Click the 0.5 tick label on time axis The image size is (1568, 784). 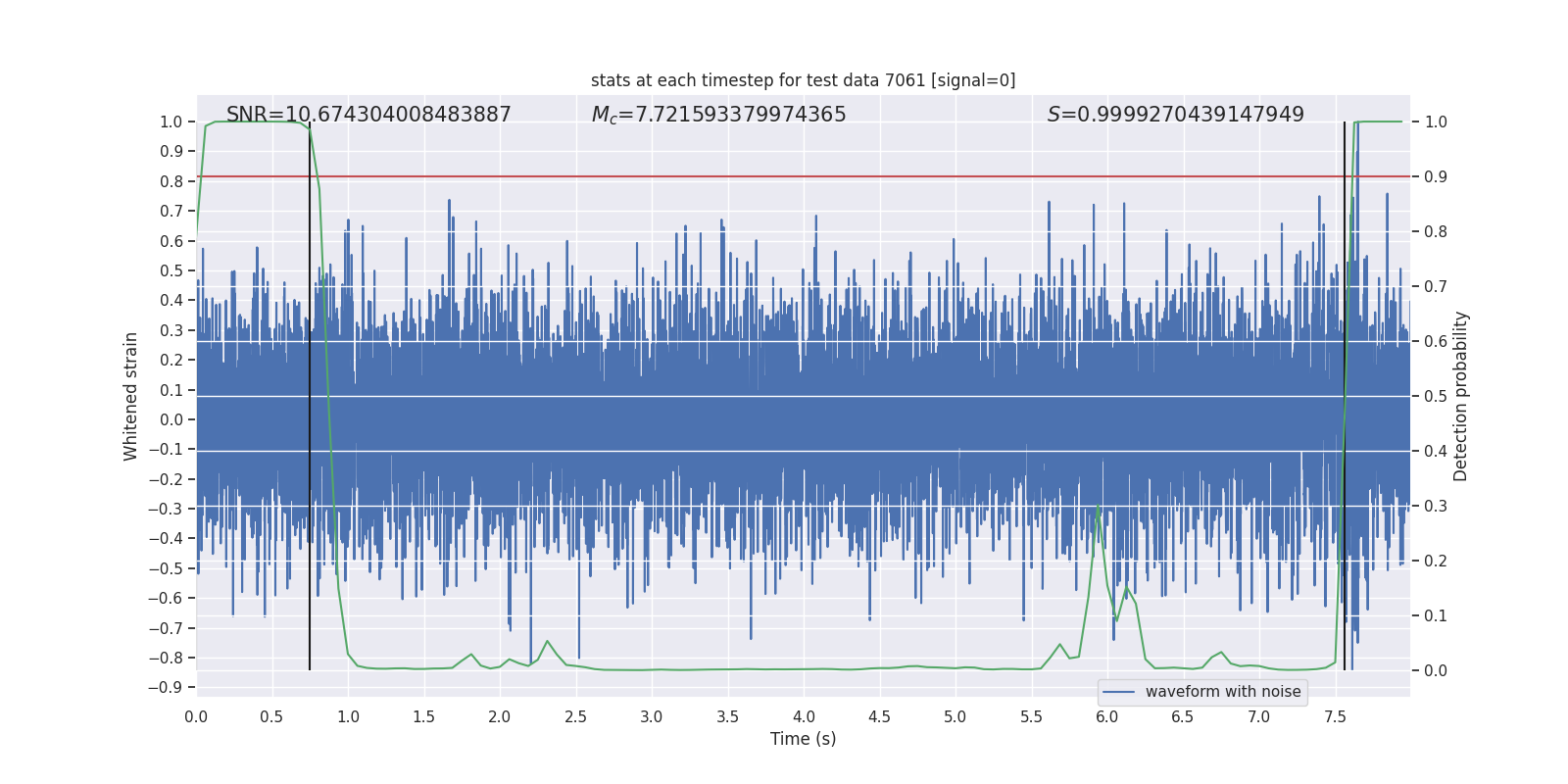[x=271, y=717]
